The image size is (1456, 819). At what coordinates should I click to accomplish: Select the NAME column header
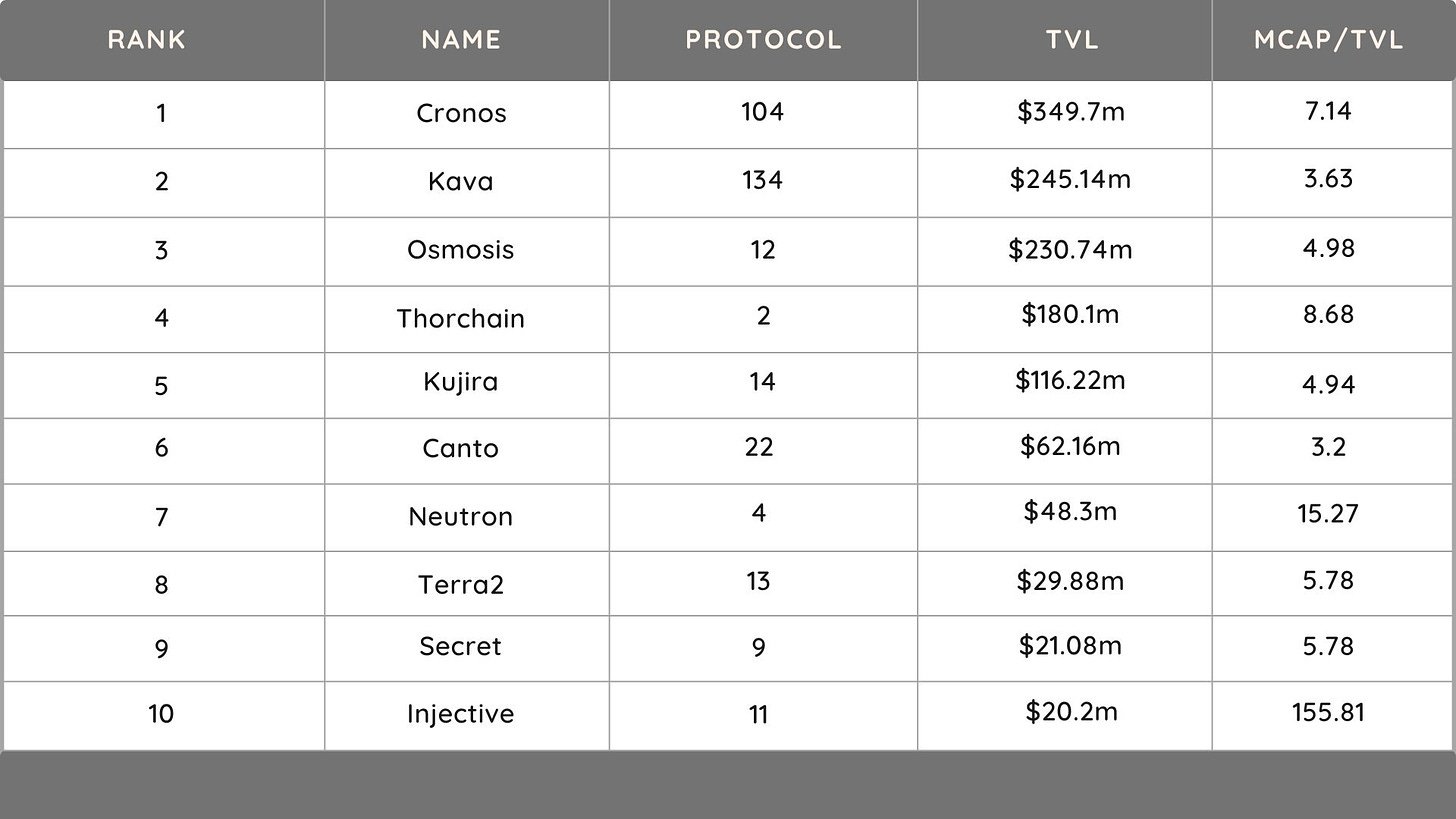(461, 40)
